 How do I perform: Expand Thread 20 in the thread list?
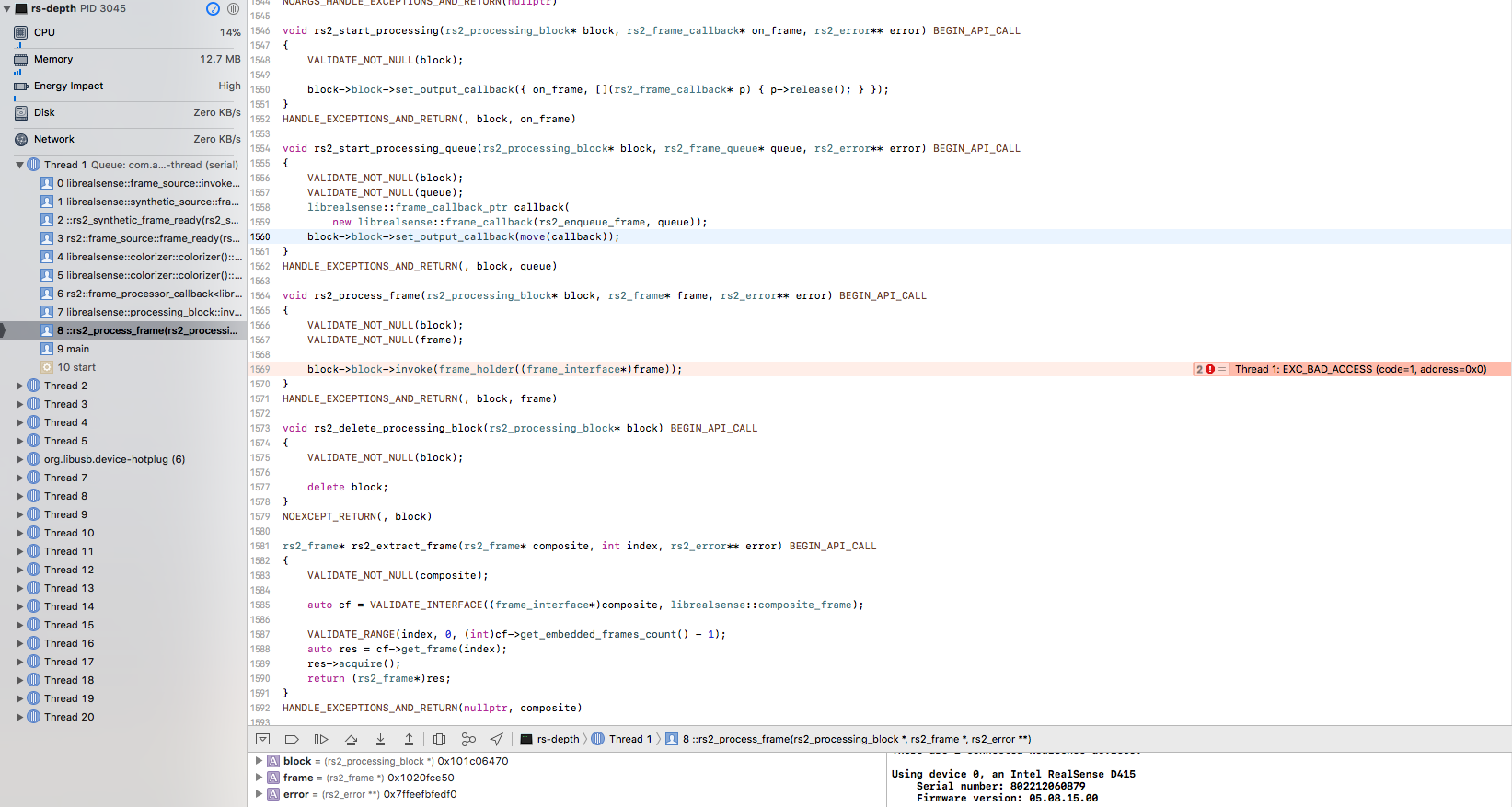[x=19, y=717]
